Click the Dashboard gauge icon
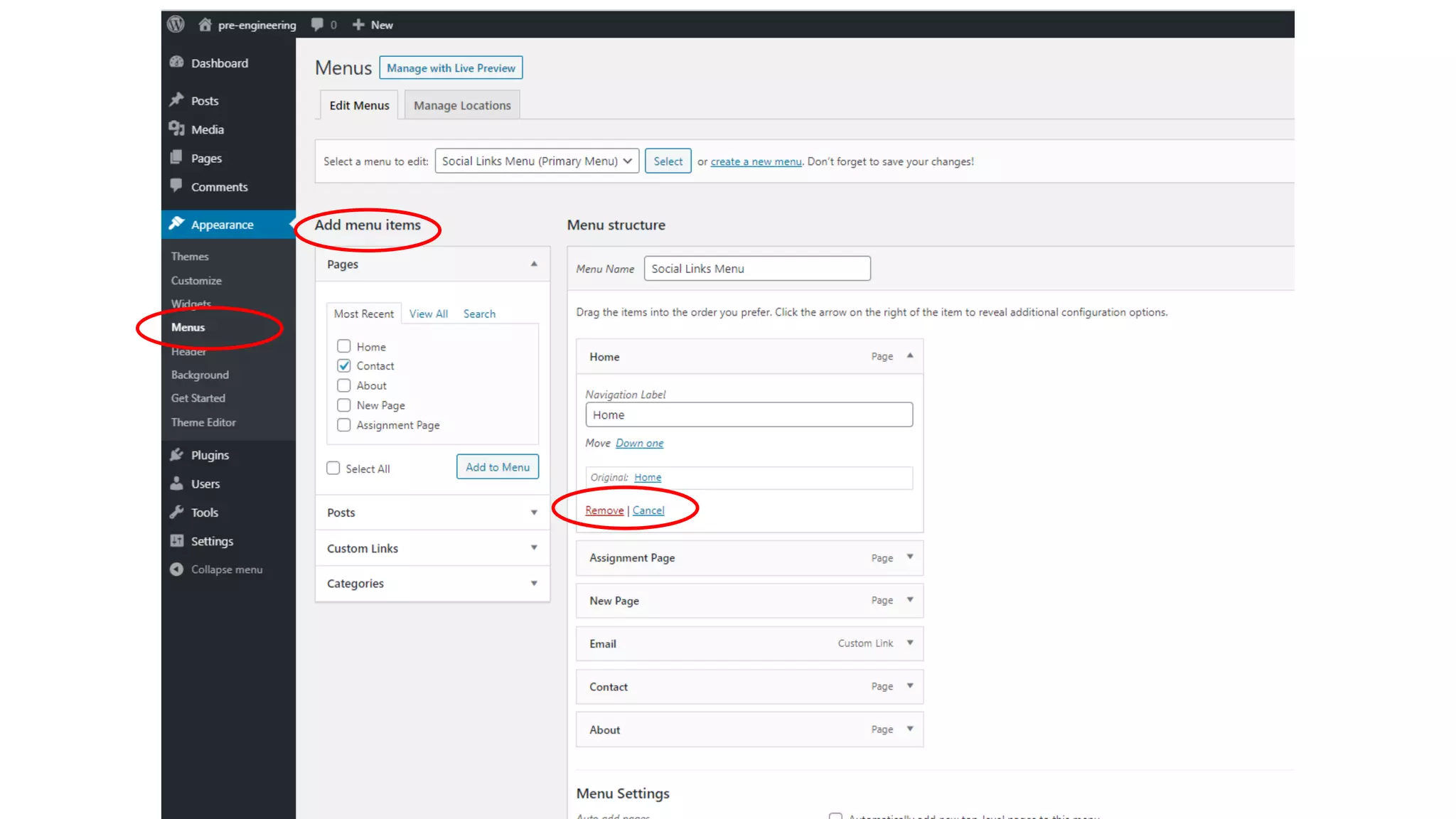 [177, 63]
